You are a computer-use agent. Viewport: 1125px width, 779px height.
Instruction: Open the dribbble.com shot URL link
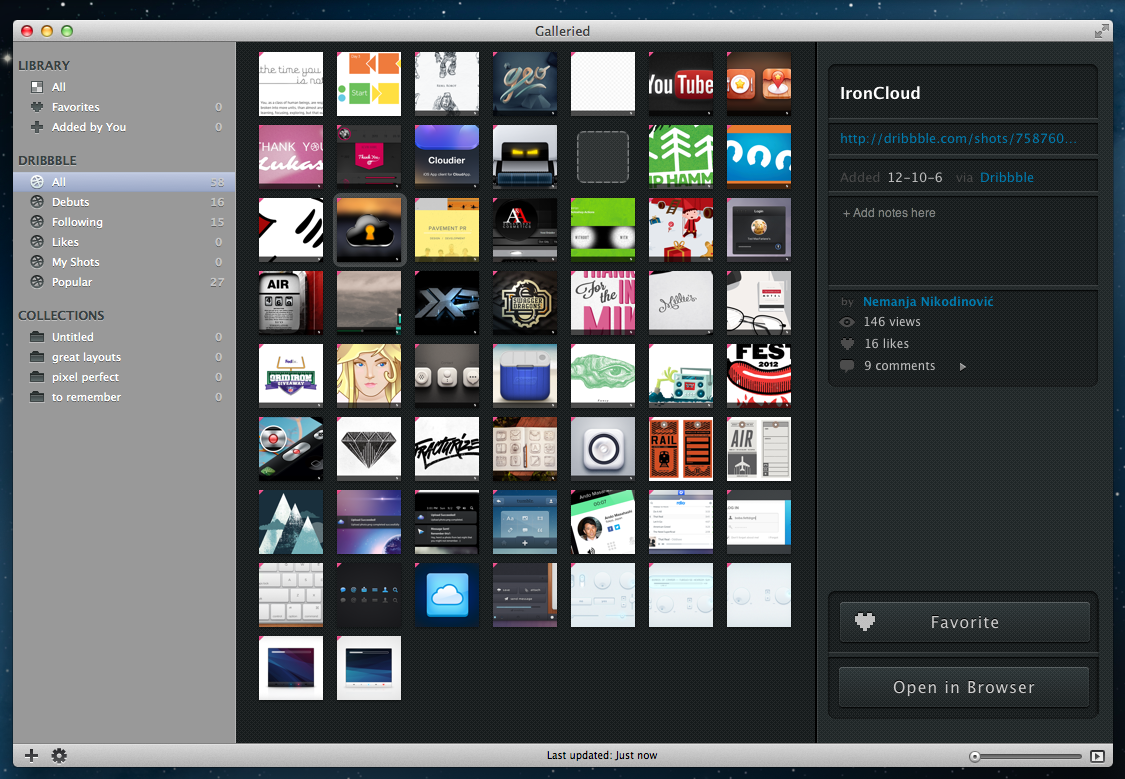point(959,139)
